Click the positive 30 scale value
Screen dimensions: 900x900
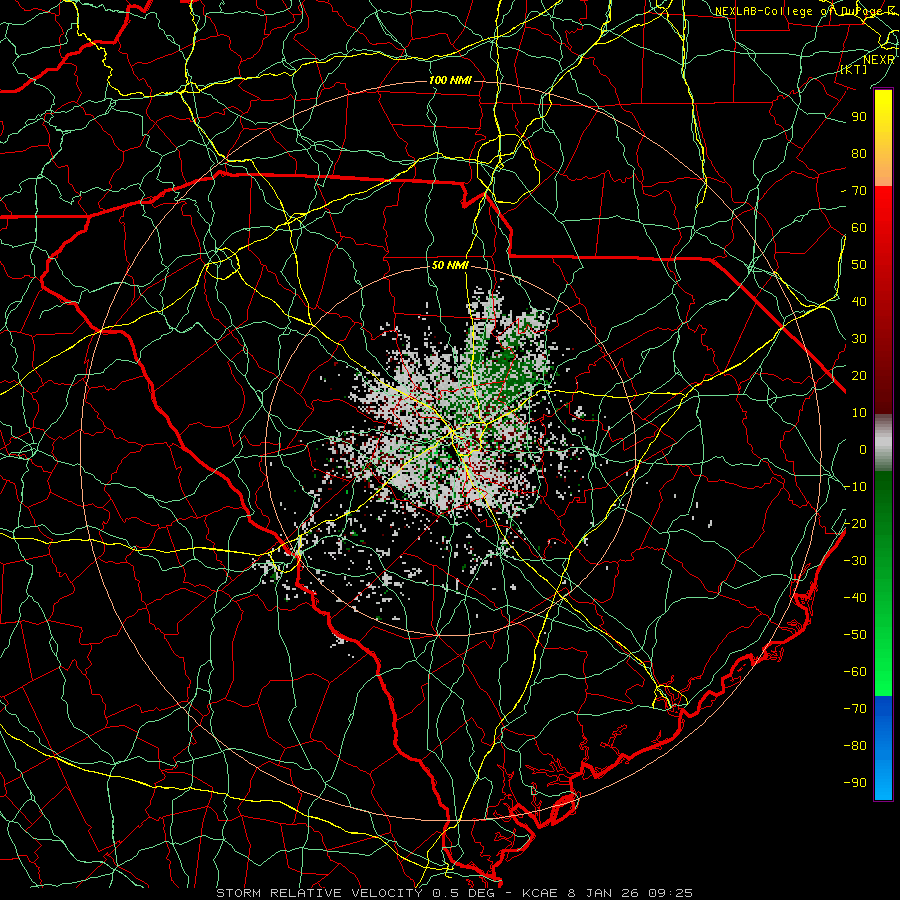[x=859, y=339]
